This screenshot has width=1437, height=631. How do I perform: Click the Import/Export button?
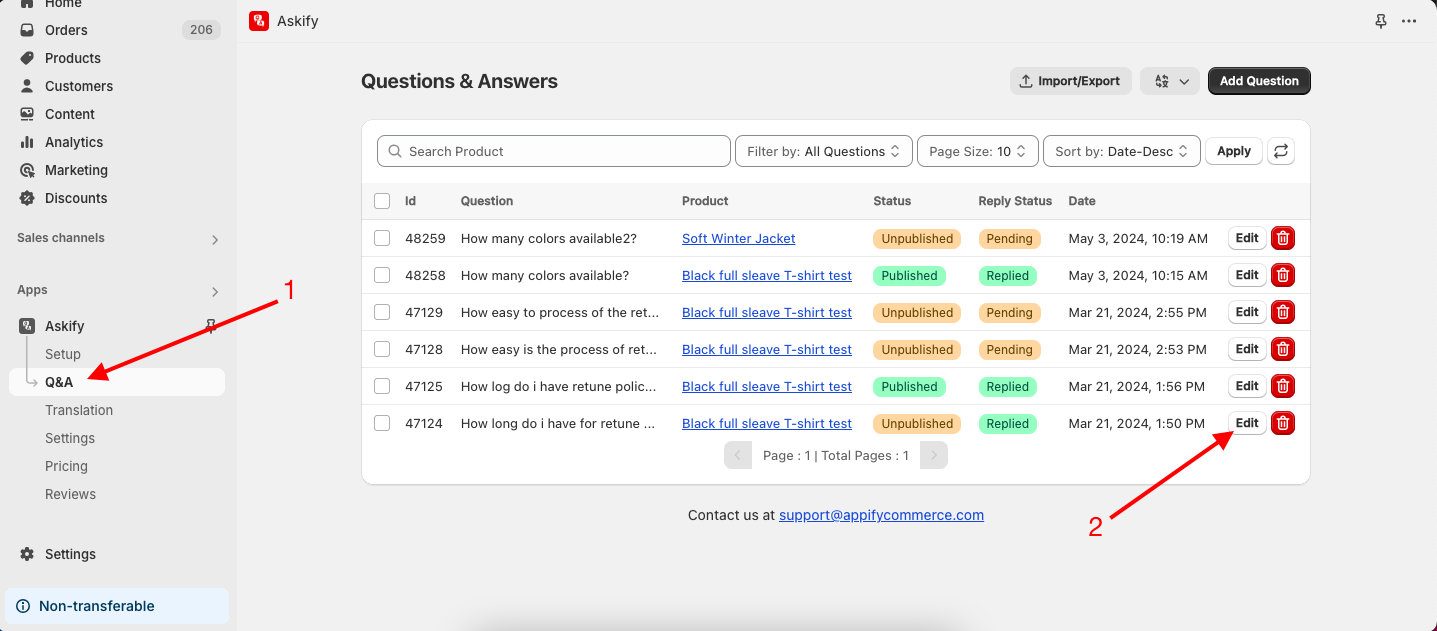[x=1071, y=81]
